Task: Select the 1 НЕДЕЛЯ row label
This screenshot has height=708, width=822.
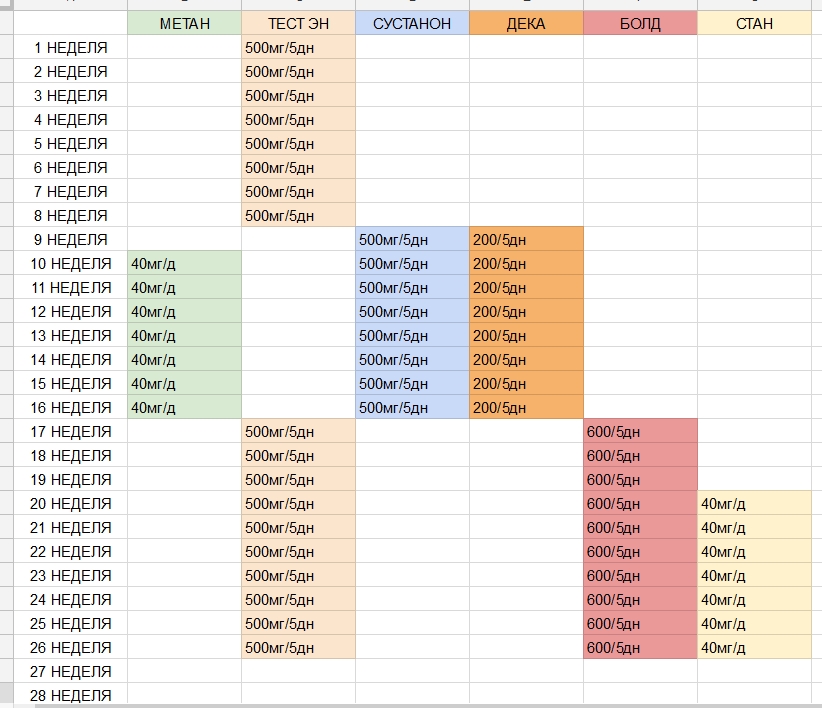Action: coord(72,47)
